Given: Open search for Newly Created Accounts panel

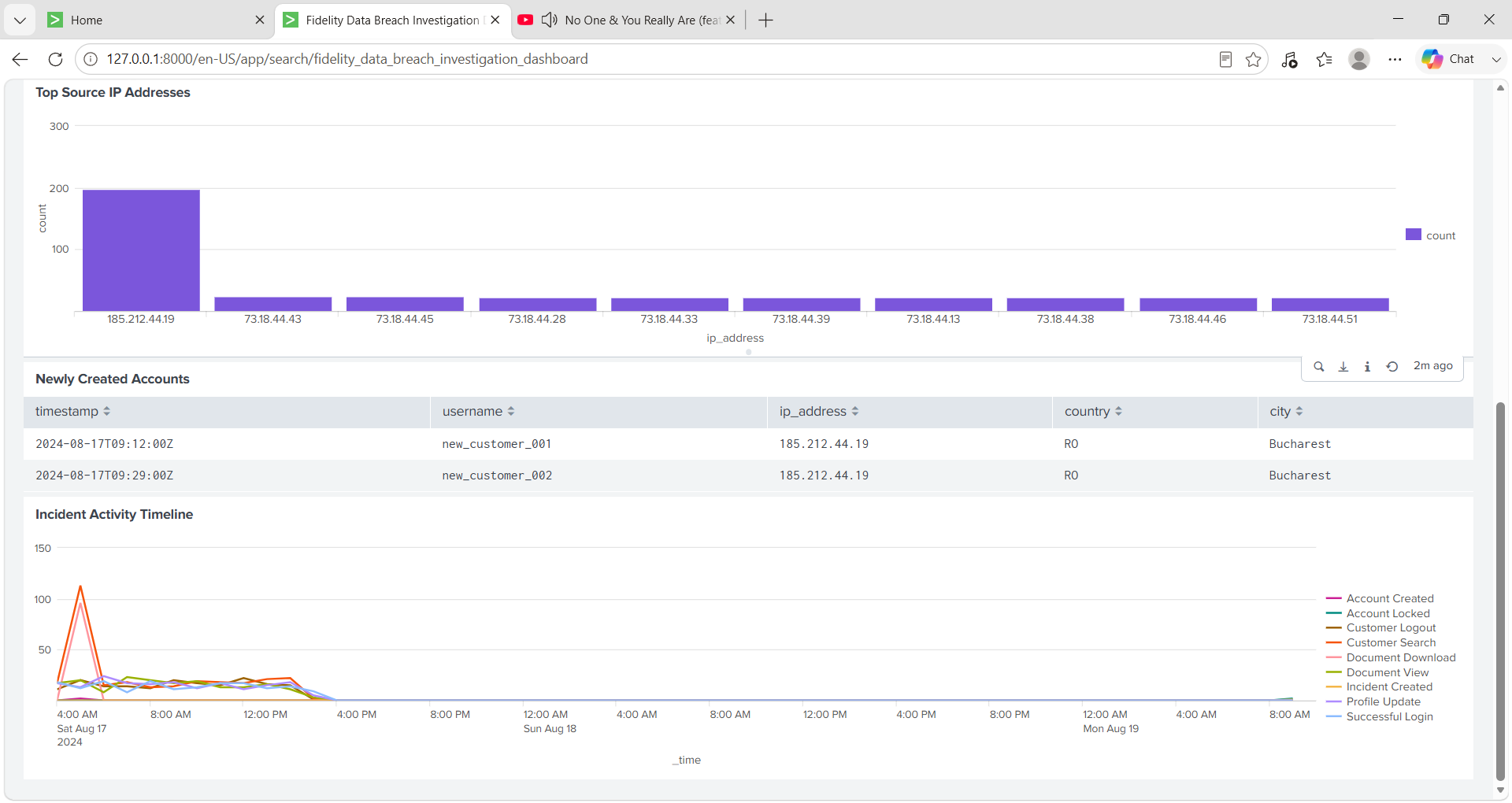Looking at the screenshot, I should point(1319,367).
